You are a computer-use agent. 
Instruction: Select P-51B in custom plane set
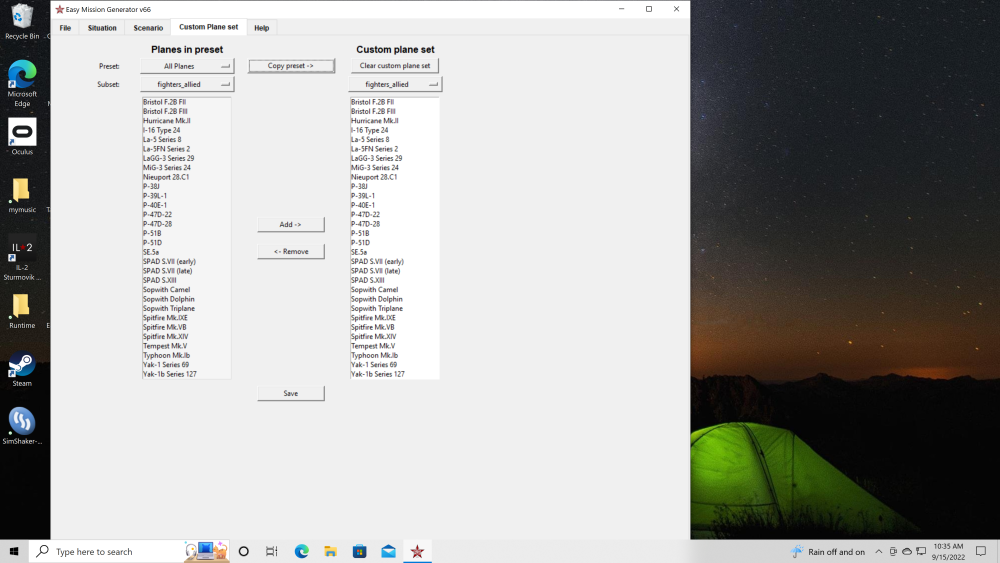tap(360, 233)
